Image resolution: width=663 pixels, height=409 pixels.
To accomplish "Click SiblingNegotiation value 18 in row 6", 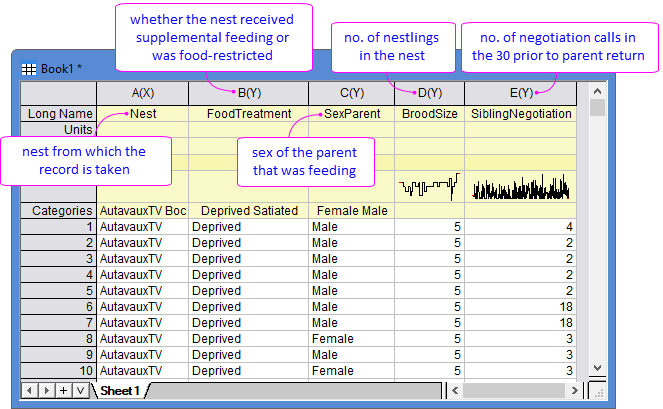I will click(521, 307).
